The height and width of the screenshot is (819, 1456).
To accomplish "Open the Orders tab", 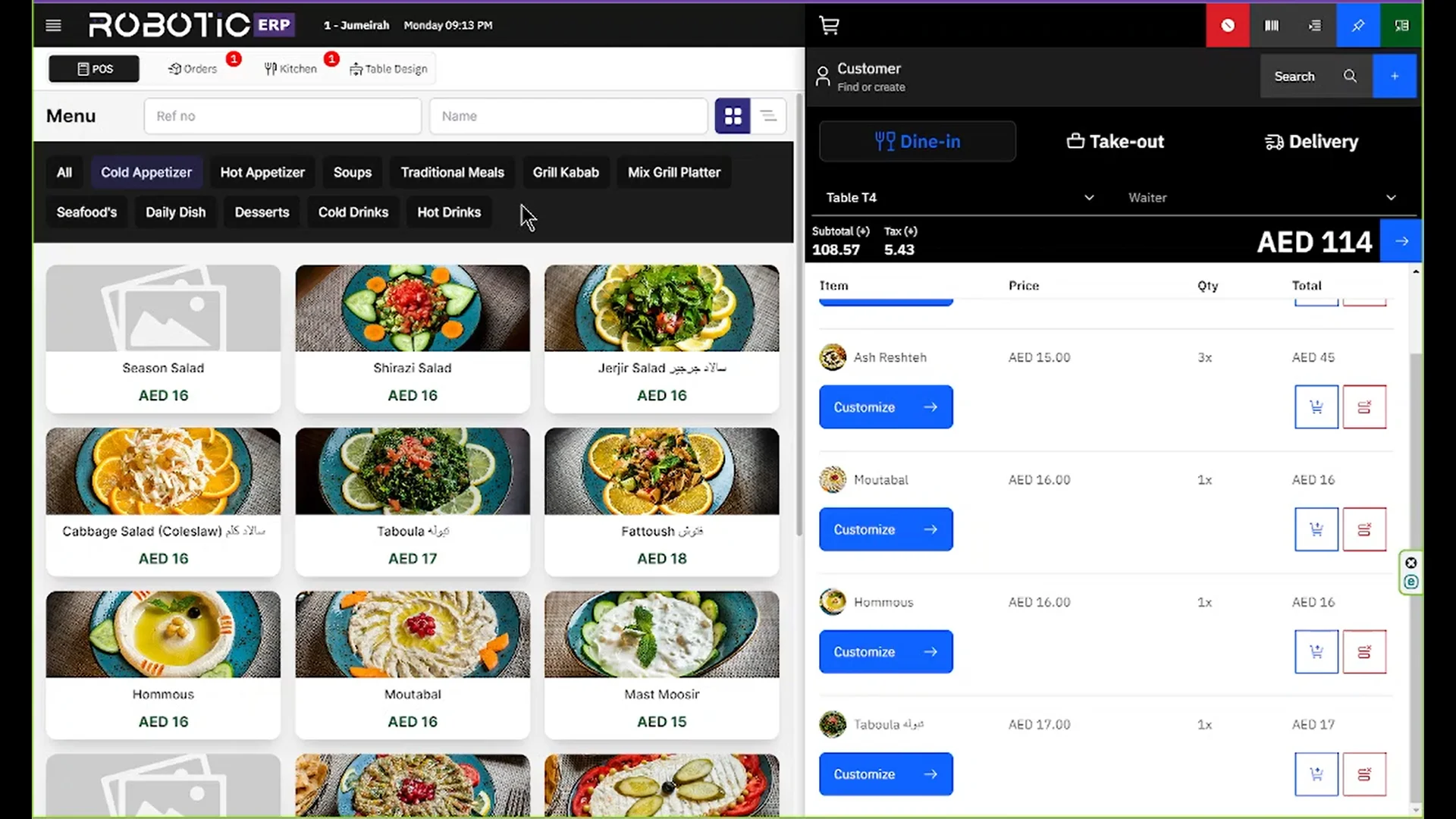I will click(x=193, y=69).
